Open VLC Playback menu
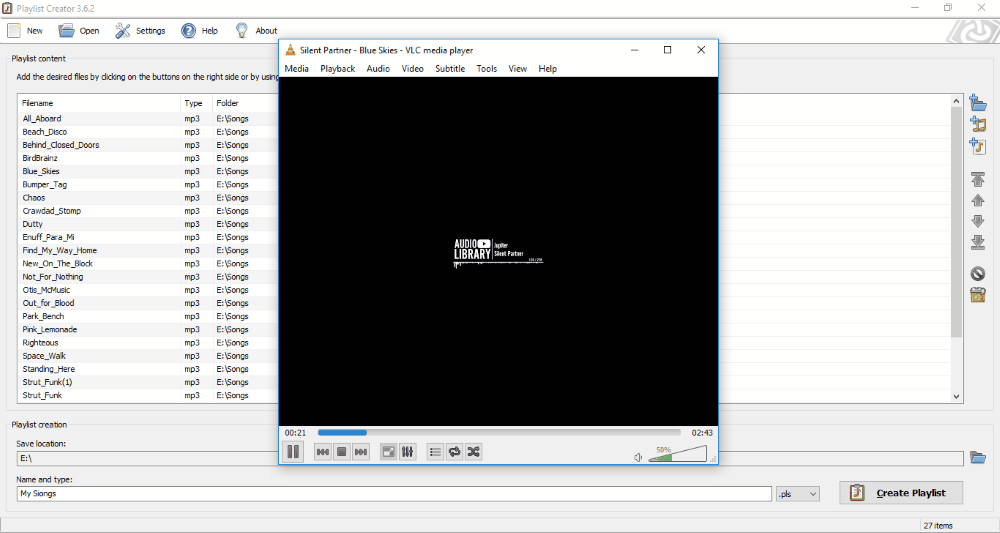Image resolution: width=1000 pixels, height=533 pixels. (337, 68)
